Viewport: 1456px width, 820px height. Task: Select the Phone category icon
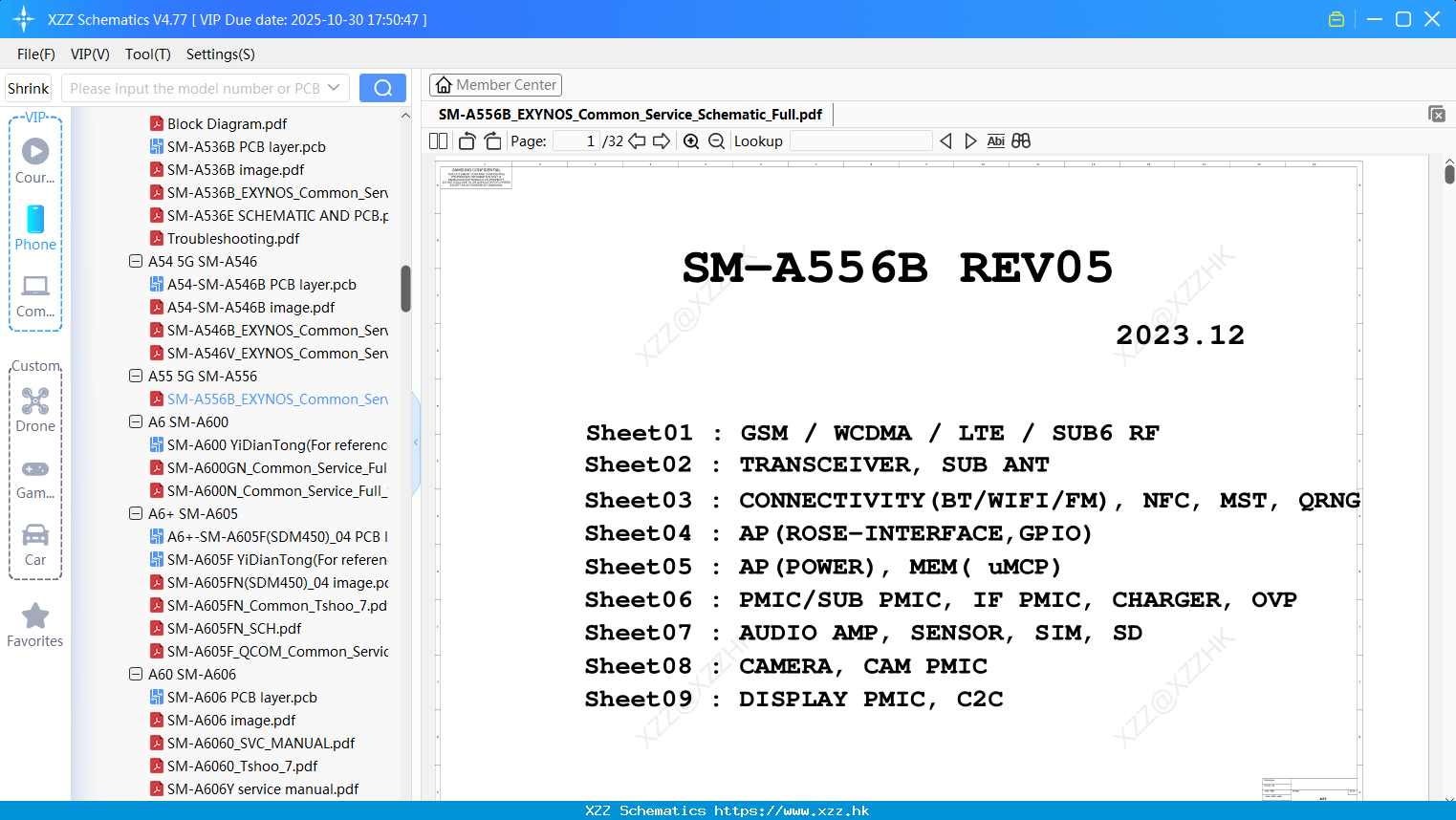[35, 219]
